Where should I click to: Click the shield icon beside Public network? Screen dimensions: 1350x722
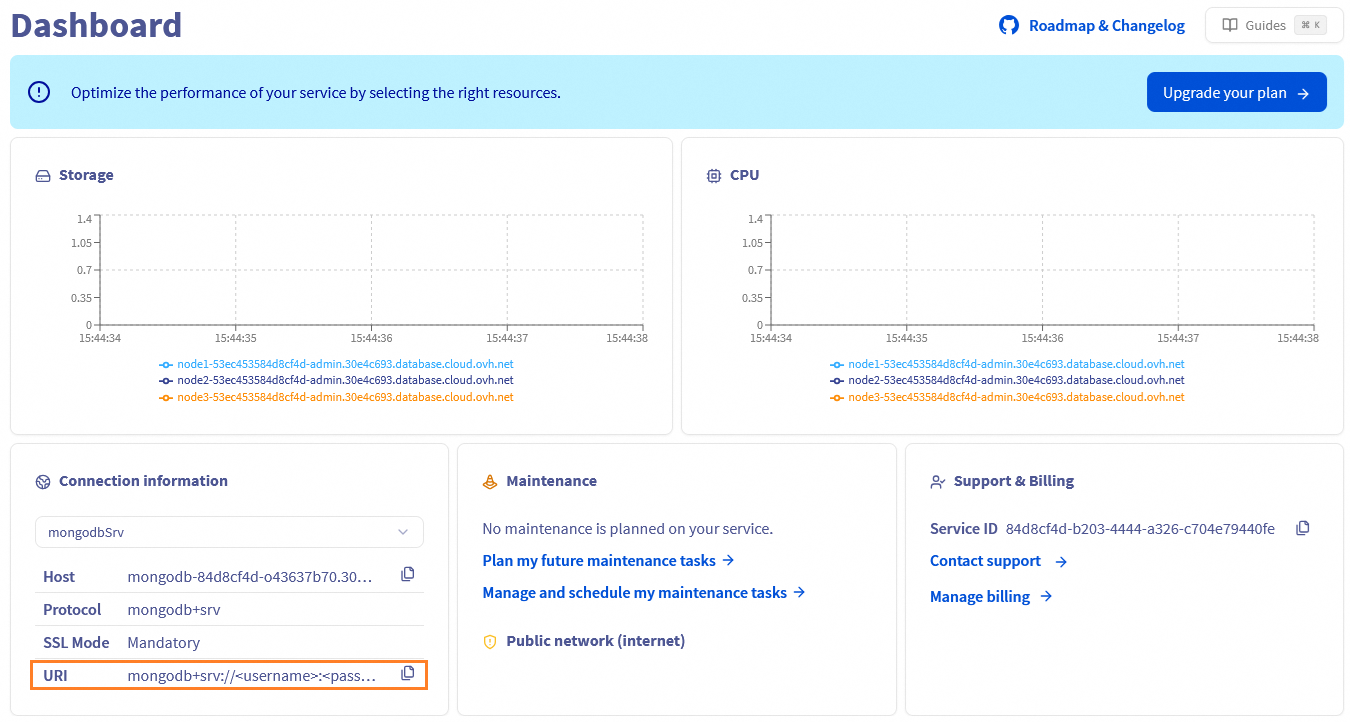(489, 641)
